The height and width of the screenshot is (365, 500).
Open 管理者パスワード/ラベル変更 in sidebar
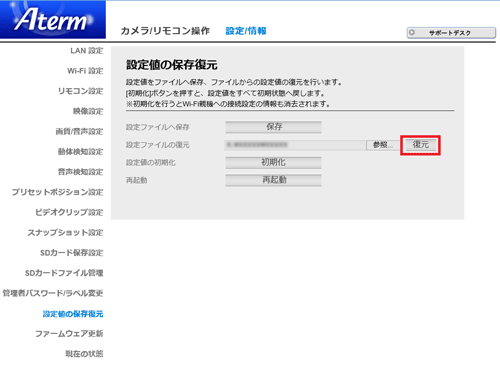[x=53, y=293]
